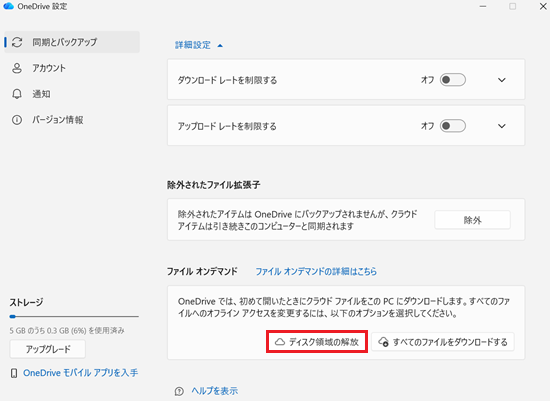
Task: Toggle ダウンロード レートを制限する switch
Action: 453,80
